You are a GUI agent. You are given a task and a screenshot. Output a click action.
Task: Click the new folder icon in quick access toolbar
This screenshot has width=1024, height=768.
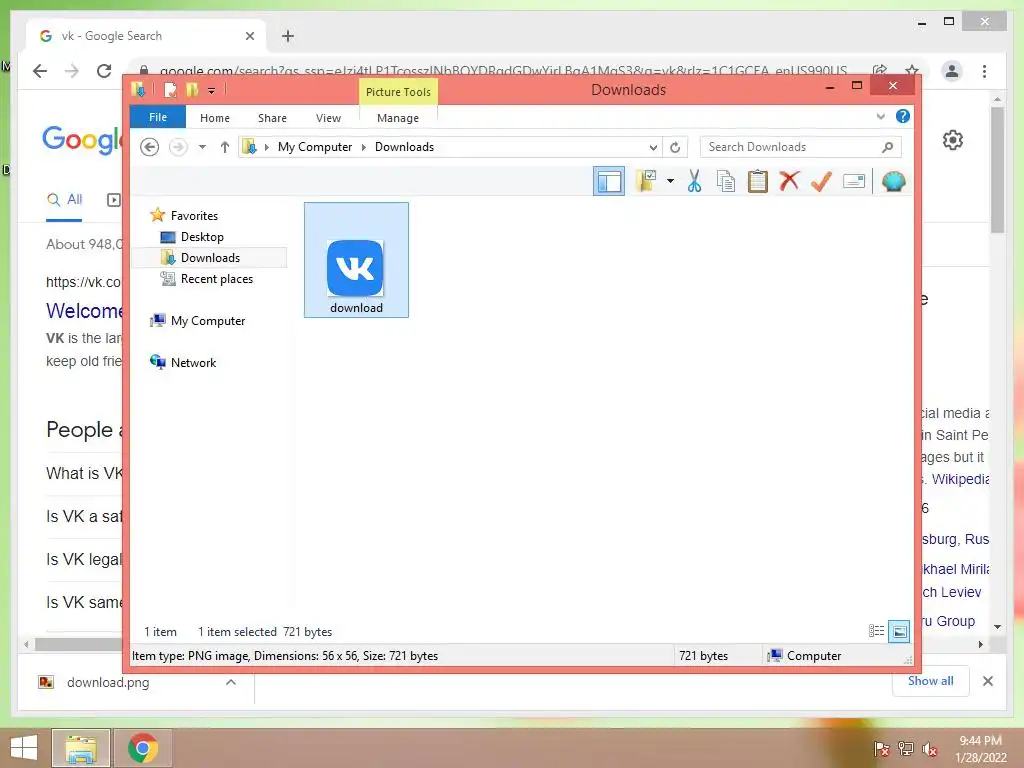192,89
